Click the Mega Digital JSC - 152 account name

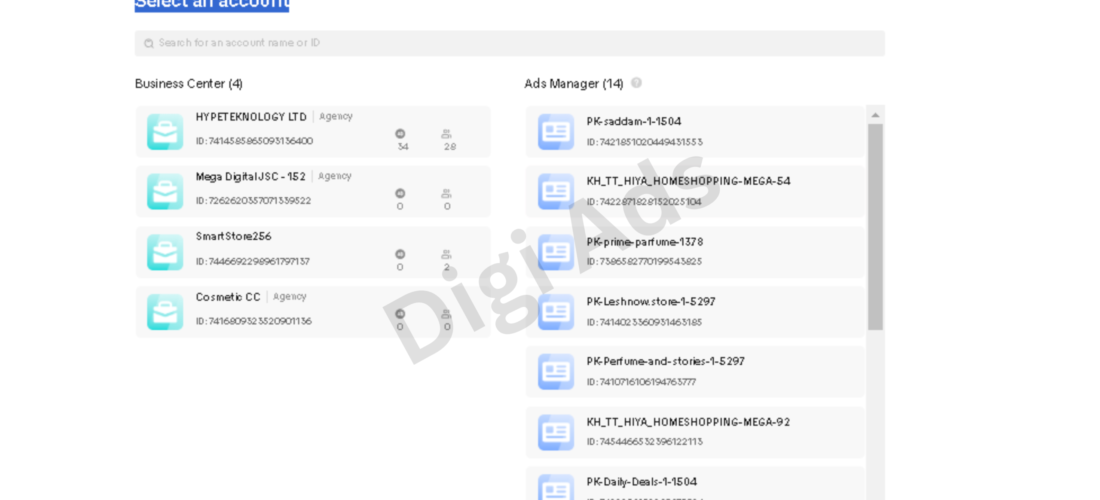pos(250,177)
